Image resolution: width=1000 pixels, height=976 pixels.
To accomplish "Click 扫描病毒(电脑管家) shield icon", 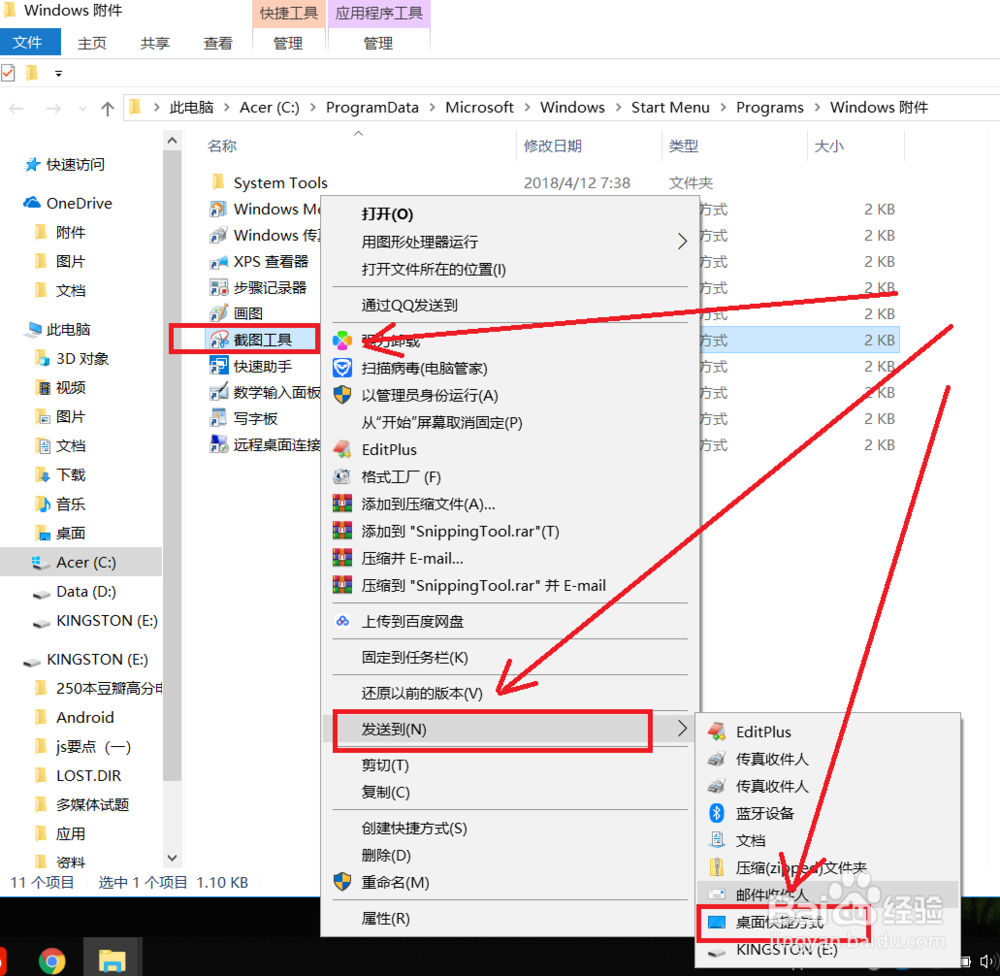I will coord(342,368).
